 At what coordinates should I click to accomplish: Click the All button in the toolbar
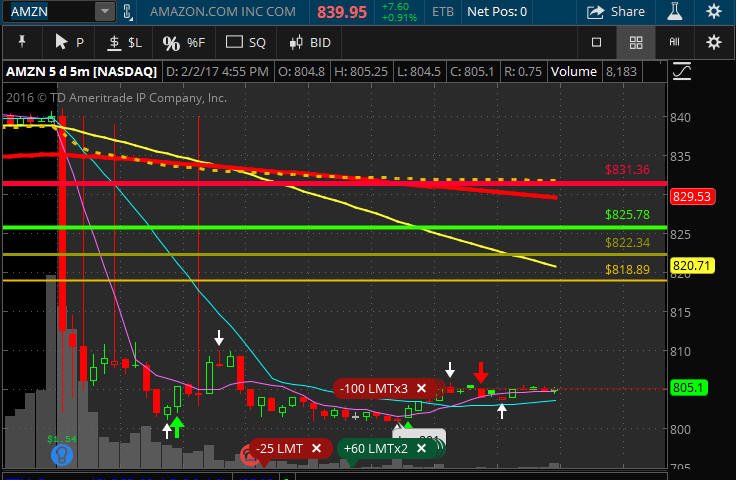pyautogui.click(x=674, y=42)
